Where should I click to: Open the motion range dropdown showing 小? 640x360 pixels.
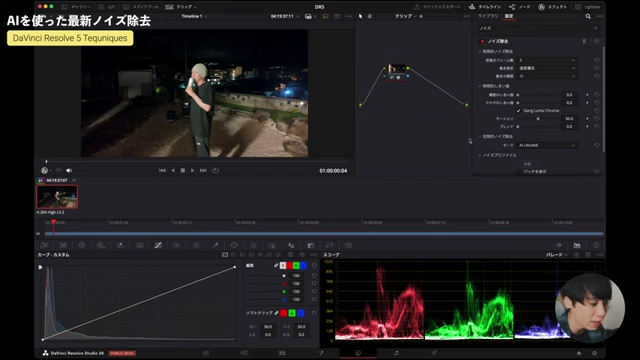[x=547, y=76]
